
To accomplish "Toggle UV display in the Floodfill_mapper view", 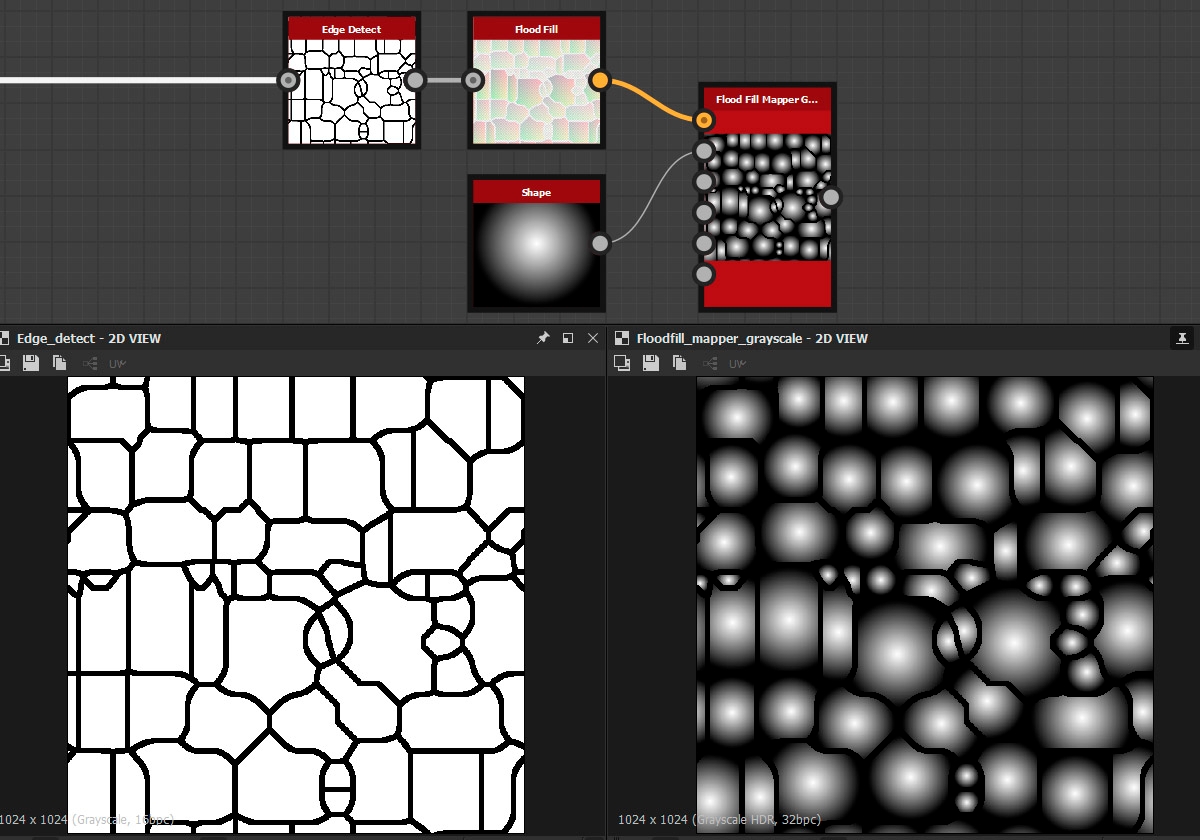I will [738, 364].
